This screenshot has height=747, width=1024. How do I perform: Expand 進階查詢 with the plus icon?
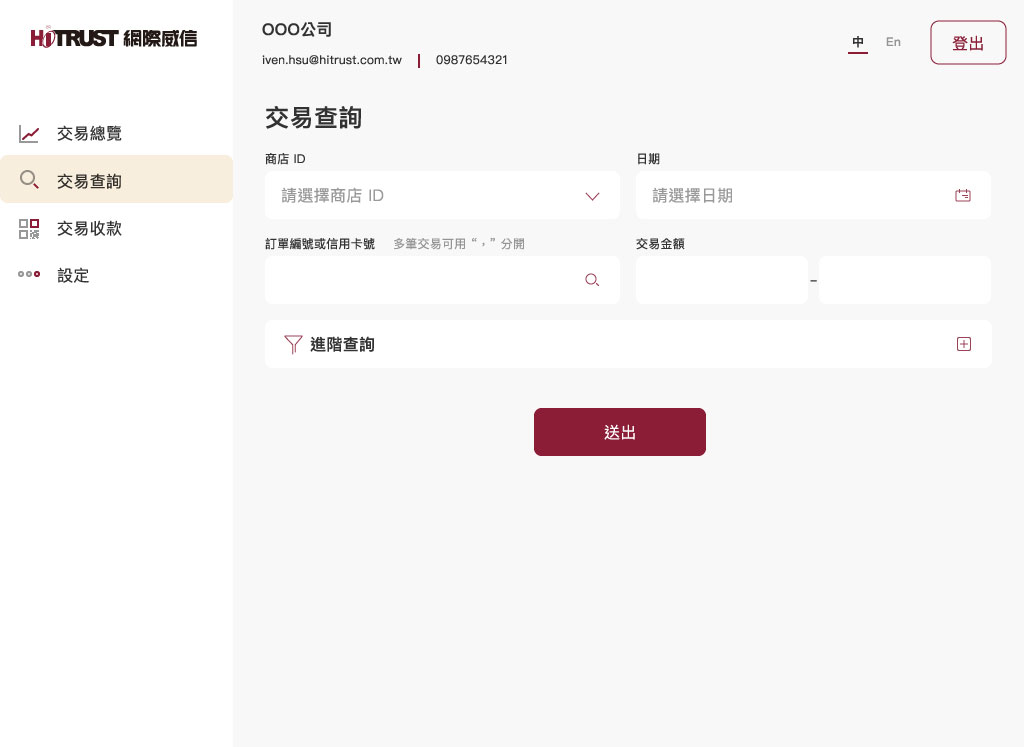[x=964, y=344]
